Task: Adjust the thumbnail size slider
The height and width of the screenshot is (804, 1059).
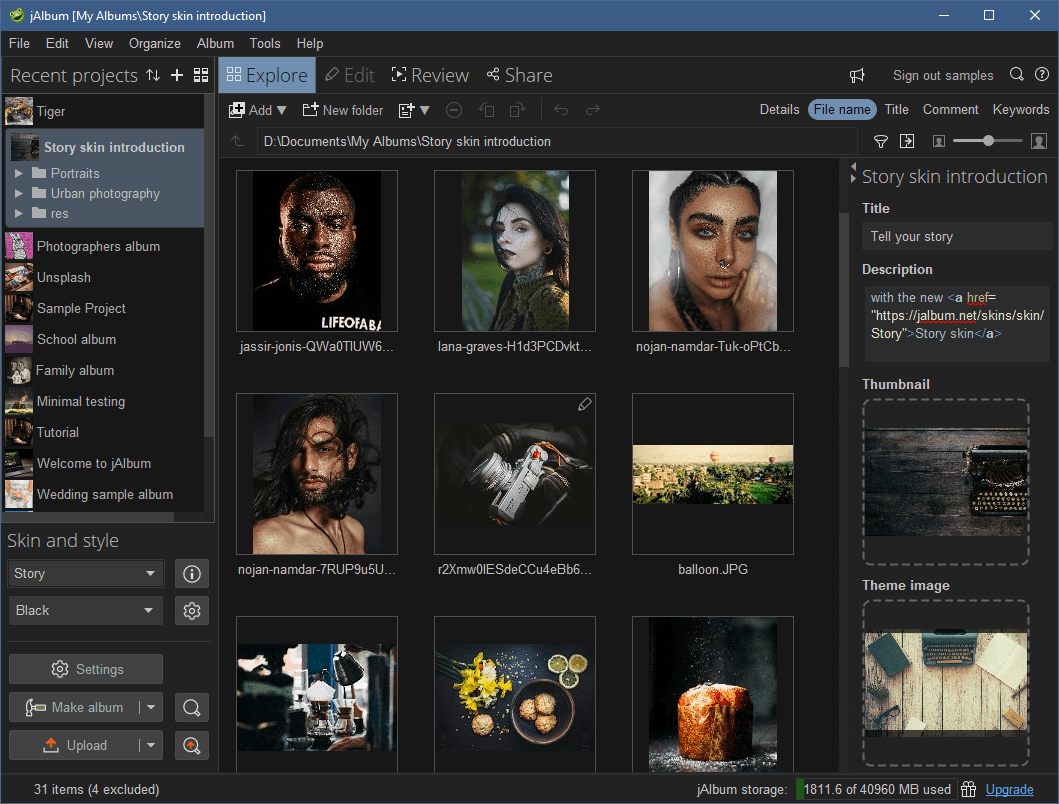Action: pos(987,141)
